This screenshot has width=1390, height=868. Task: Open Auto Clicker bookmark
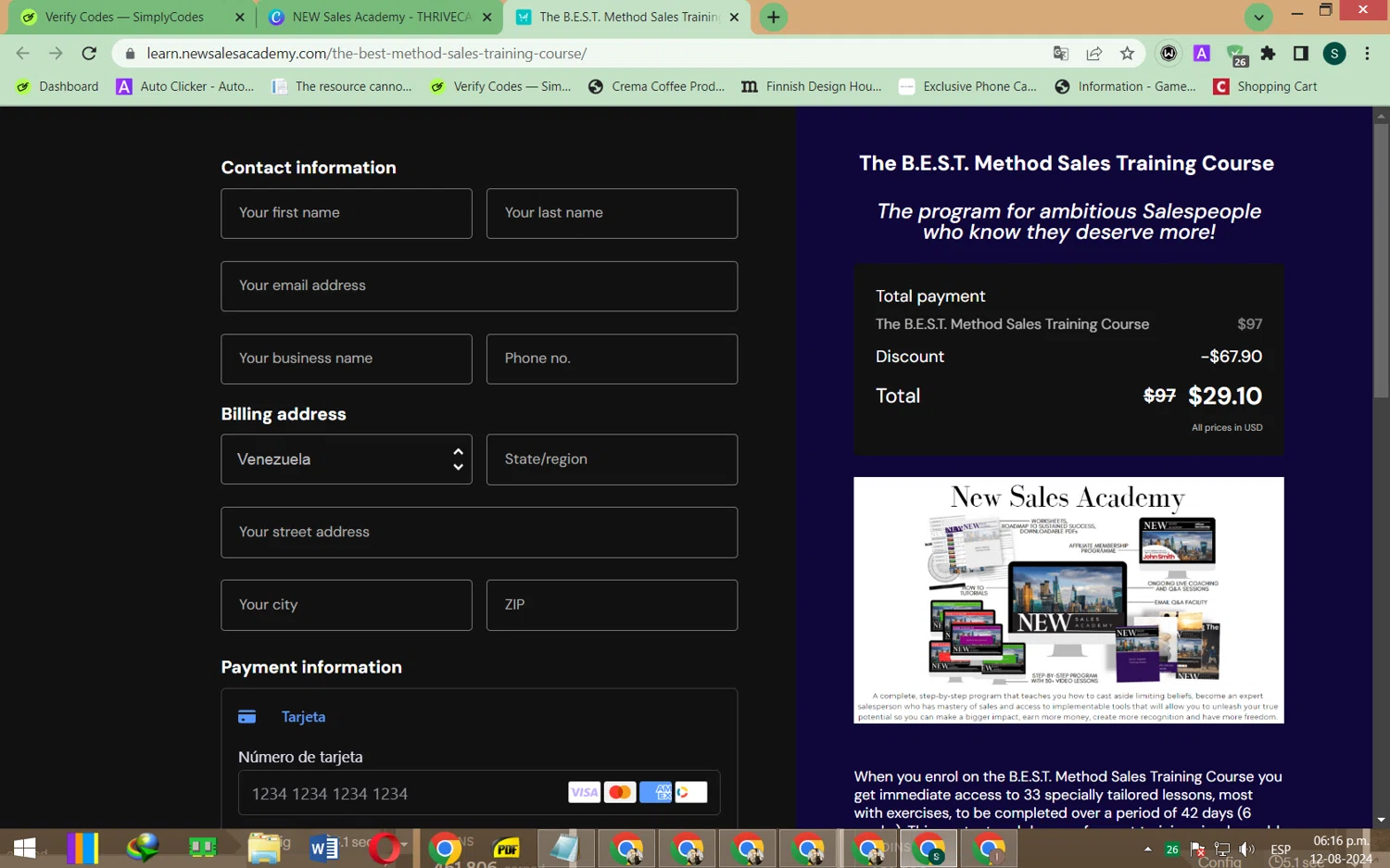pos(185,86)
